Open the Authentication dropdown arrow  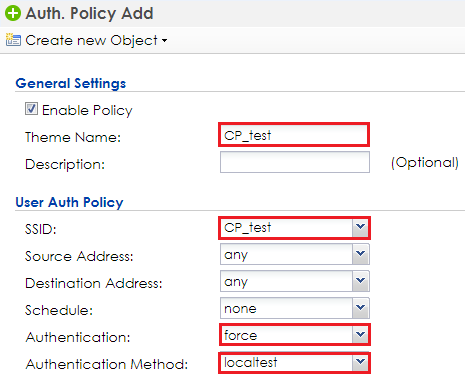tap(360, 335)
